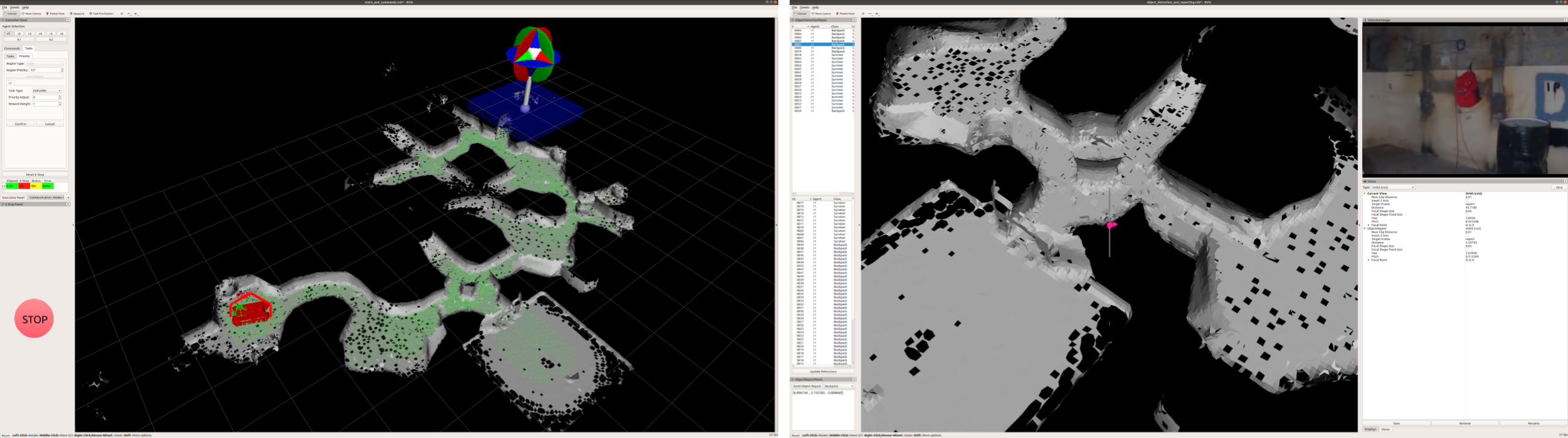Screen dimensions: 1568x438
Task: Choose Publish Point tool in right window
Action: 845,13
